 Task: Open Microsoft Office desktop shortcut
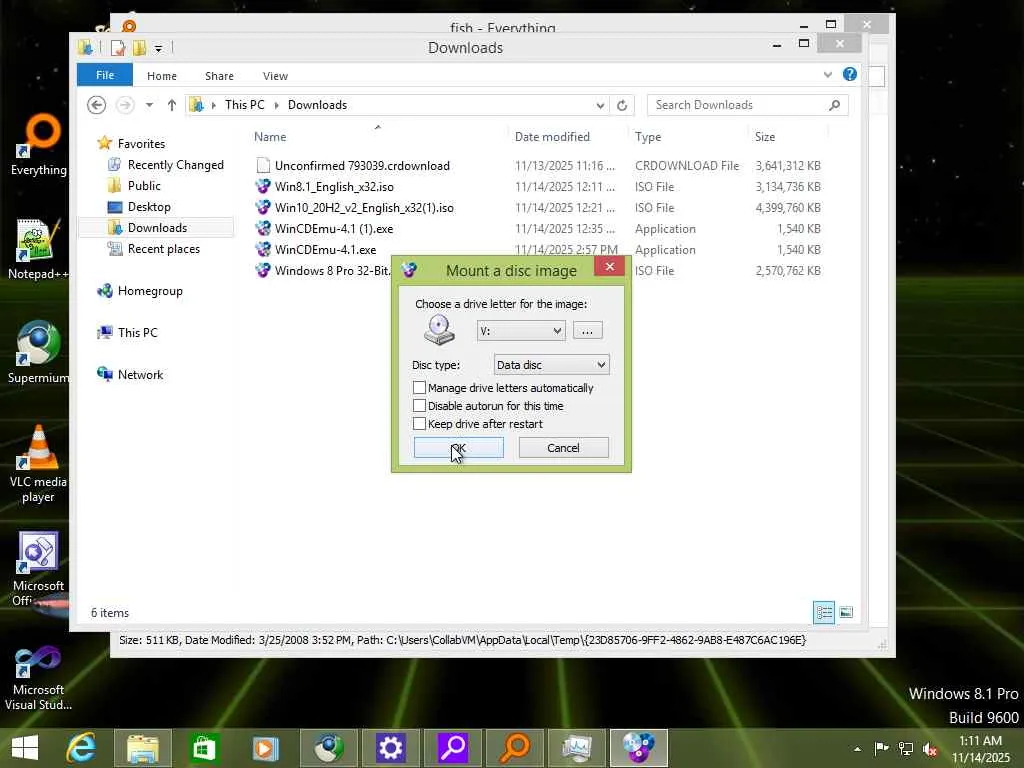[38, 568]
